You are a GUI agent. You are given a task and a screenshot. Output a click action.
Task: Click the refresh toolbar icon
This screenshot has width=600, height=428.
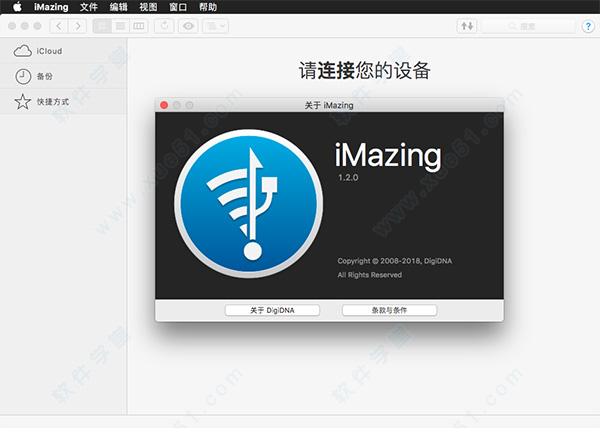164,26
